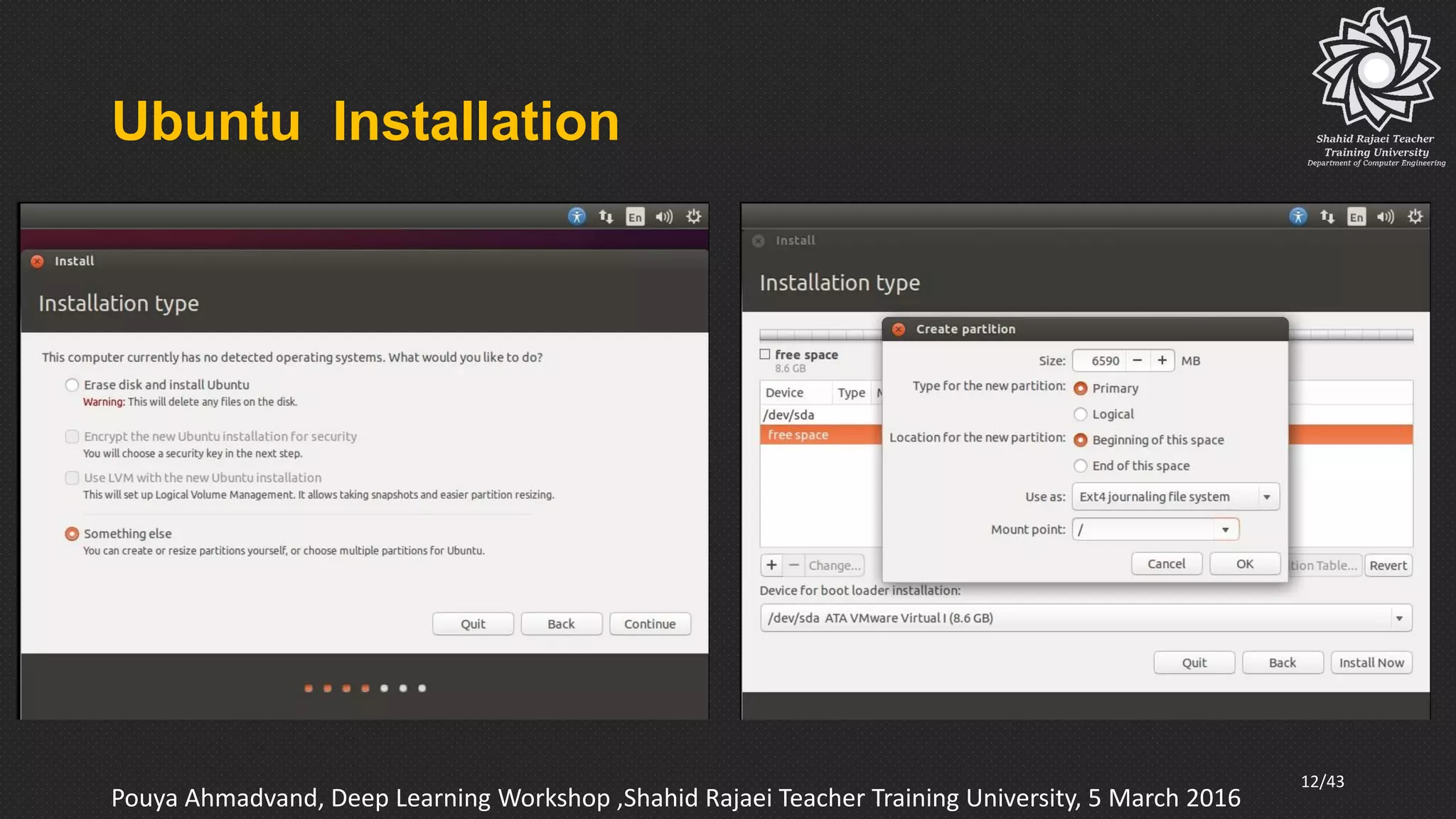Tick the free space legend checkbox
This screenshot has width=1456, height=819.
[765, 354]
